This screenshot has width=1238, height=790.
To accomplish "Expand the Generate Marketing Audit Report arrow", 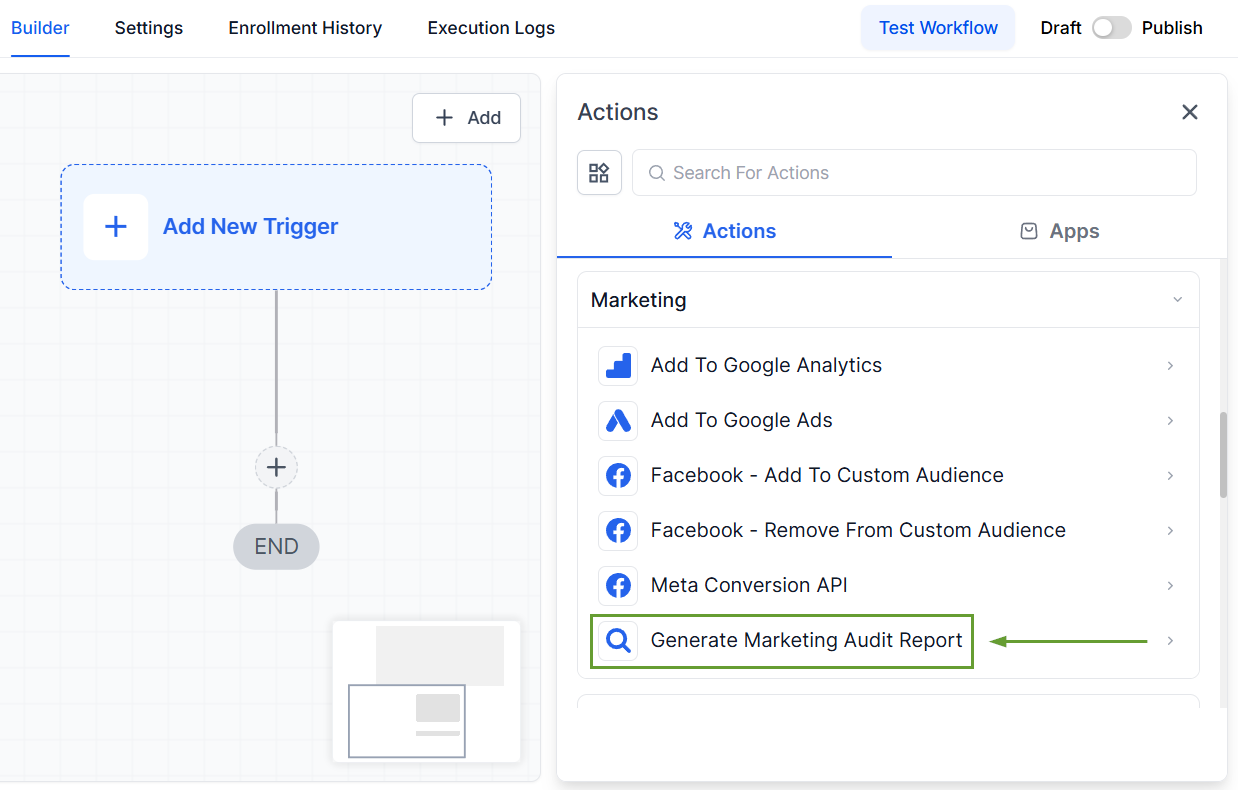I will pyautogui.click(x=1170, y=641).
